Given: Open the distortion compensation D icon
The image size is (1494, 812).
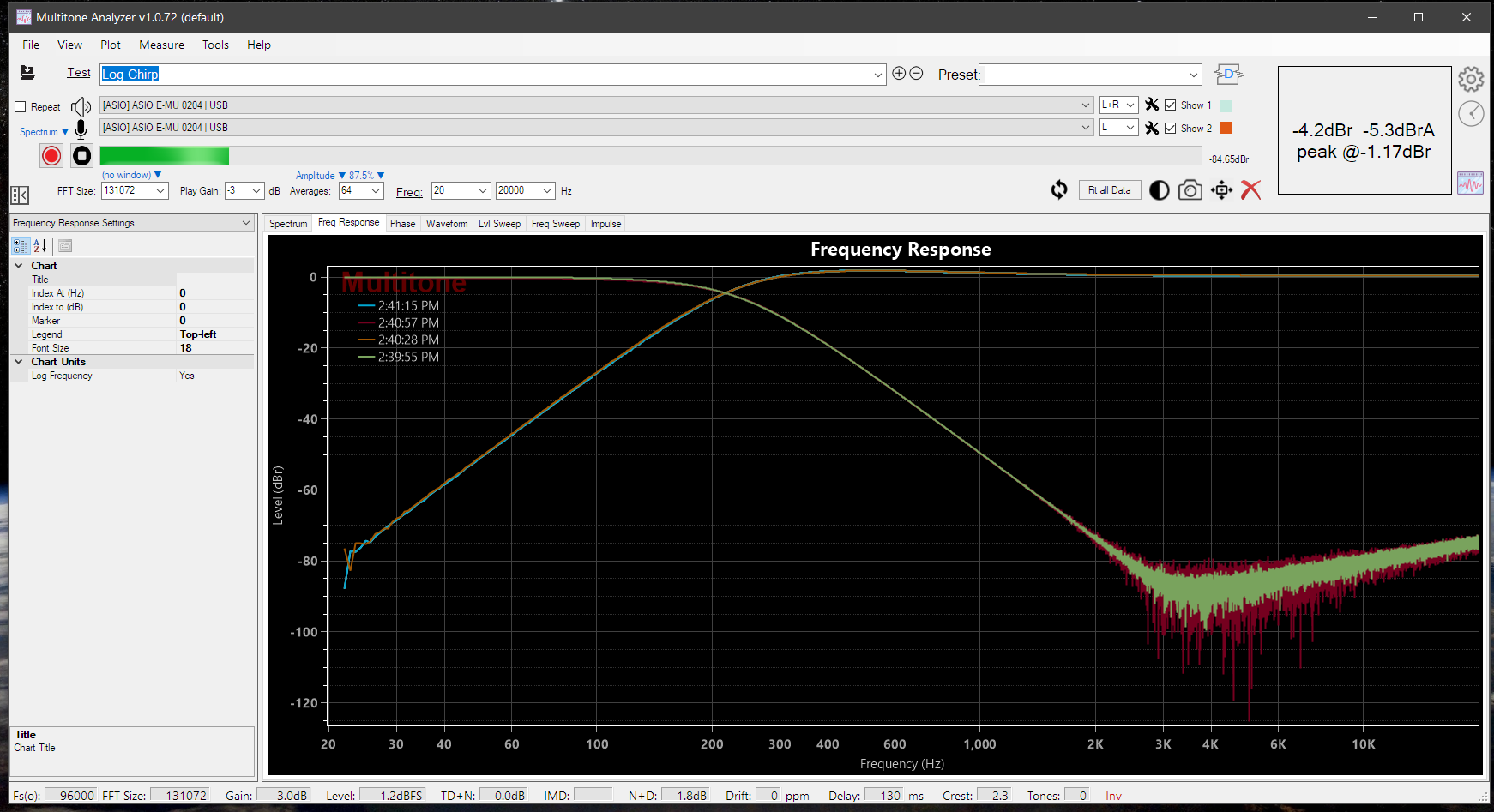Looking at the screenshot, I should point(1228,75).
